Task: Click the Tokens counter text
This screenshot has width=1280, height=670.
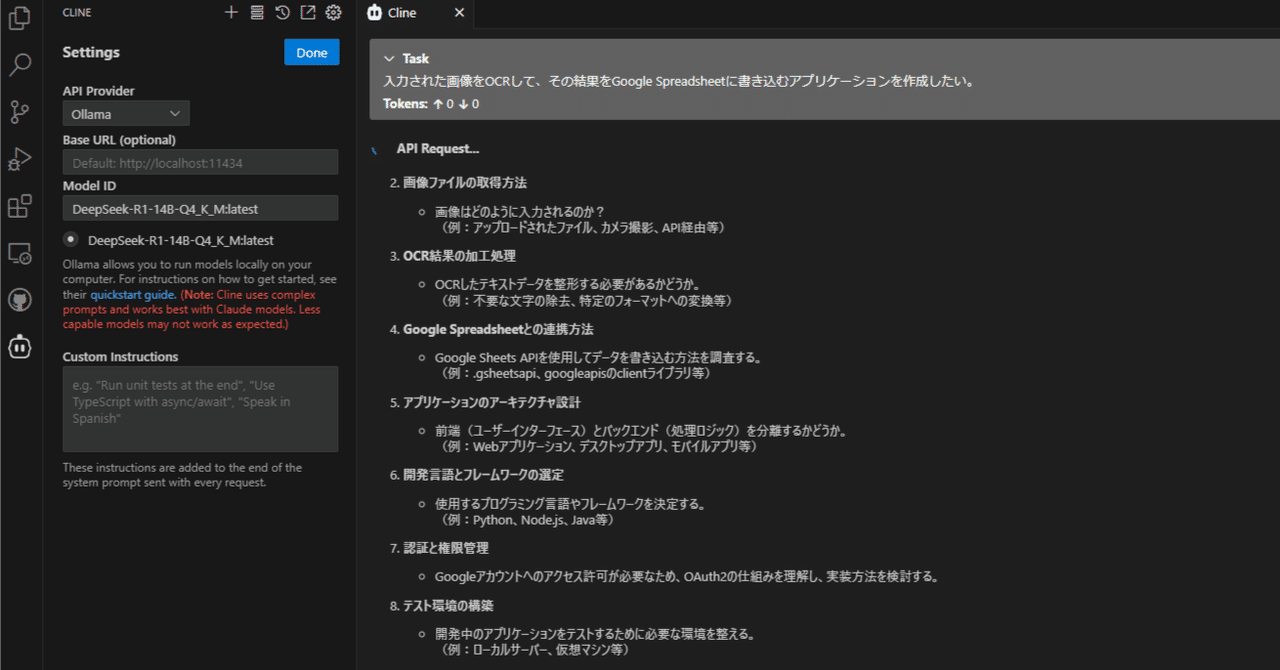Action: [x=431, y=104]
